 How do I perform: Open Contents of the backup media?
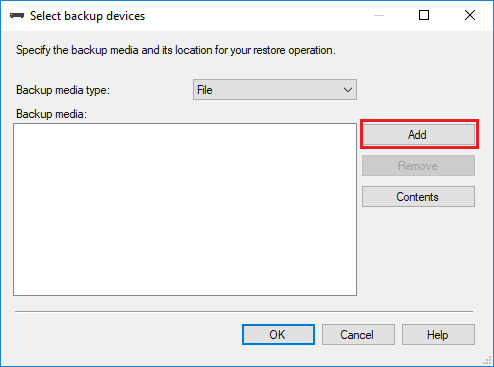pos(418,197)
